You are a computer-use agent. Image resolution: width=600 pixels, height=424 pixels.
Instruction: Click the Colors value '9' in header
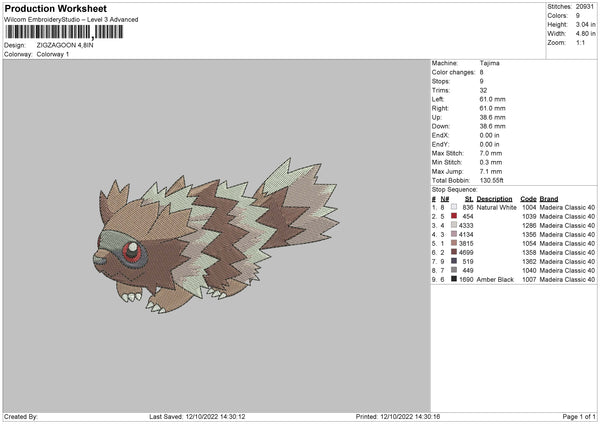click(578, 16)
